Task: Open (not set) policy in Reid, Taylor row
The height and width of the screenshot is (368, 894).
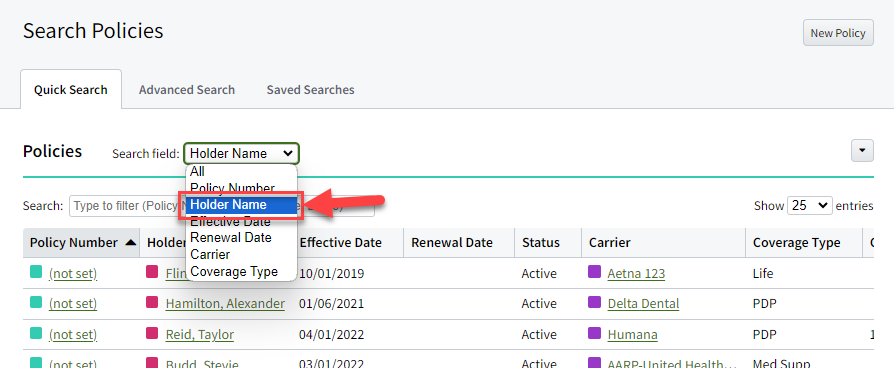Action: [x=73, y=334]
